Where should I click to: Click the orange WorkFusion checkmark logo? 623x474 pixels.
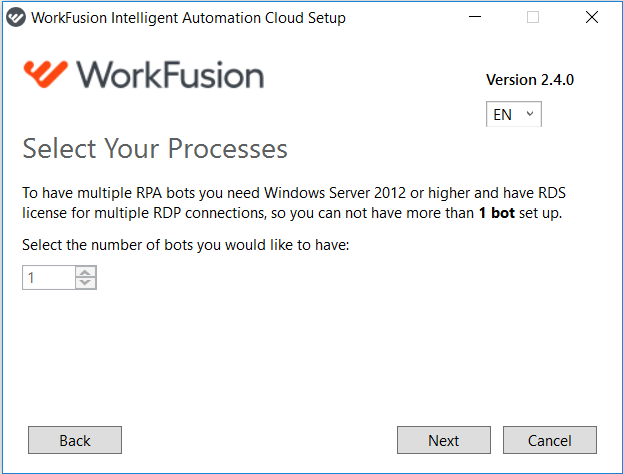click(45, 74)
